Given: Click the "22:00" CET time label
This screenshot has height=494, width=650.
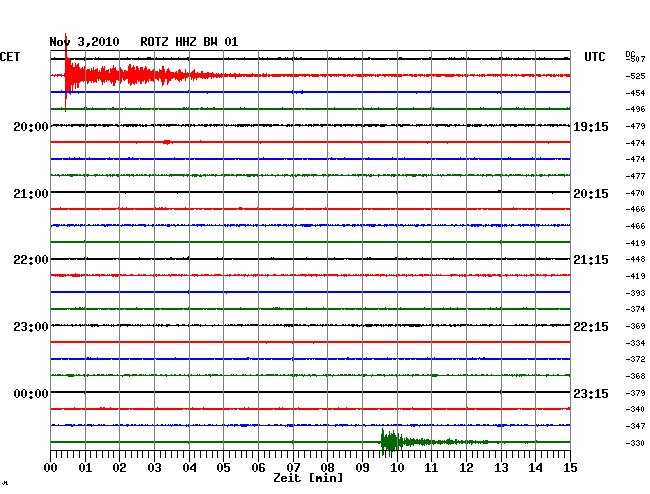Looking at the screenshot, I should pos(31,260).
